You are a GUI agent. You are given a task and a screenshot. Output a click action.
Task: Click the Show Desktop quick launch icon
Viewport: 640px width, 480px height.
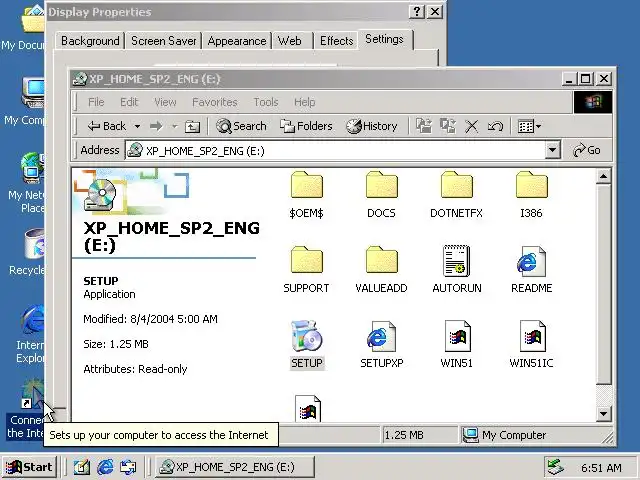[x=81, y=467]
